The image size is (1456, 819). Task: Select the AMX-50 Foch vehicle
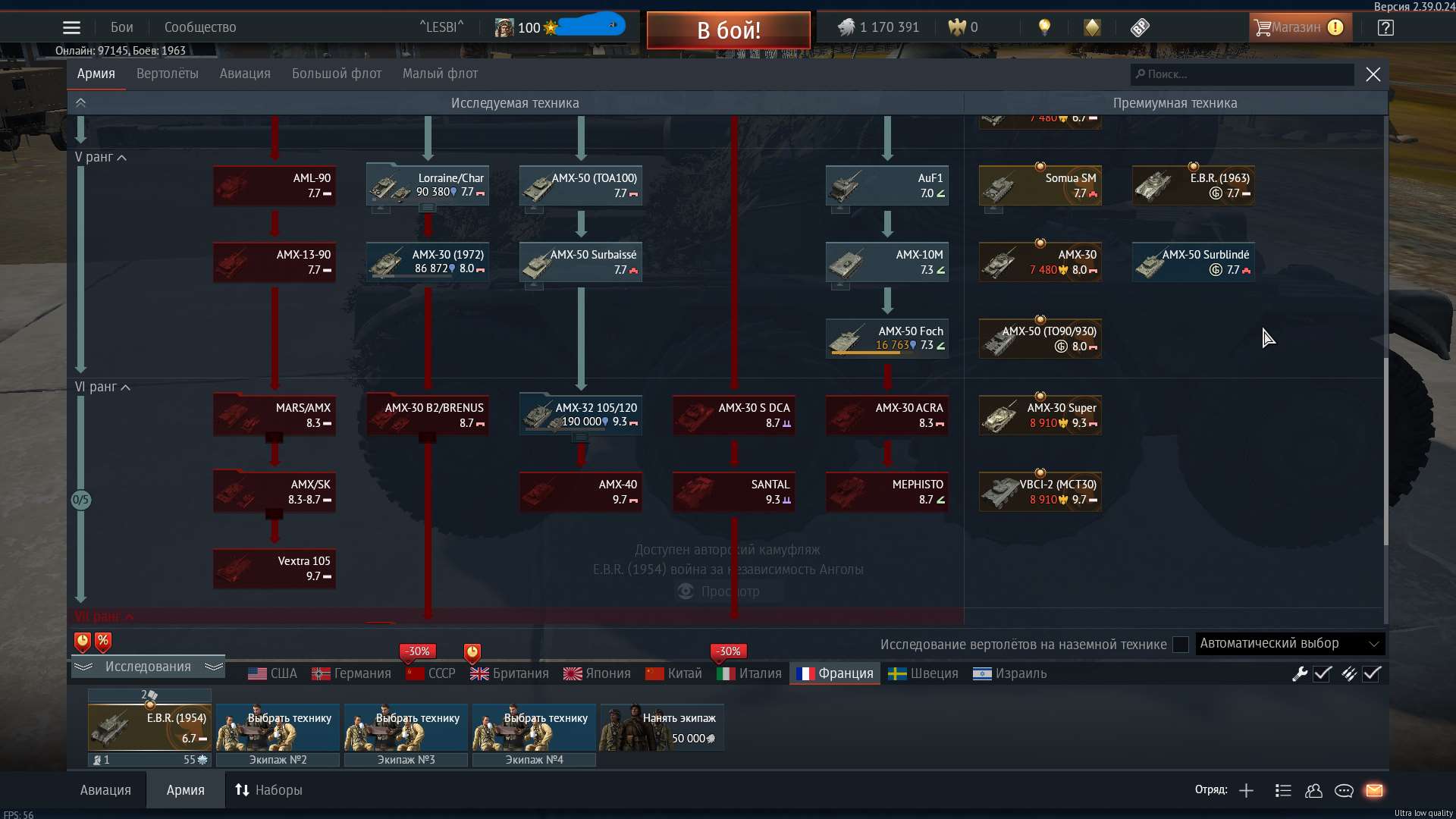887,338
